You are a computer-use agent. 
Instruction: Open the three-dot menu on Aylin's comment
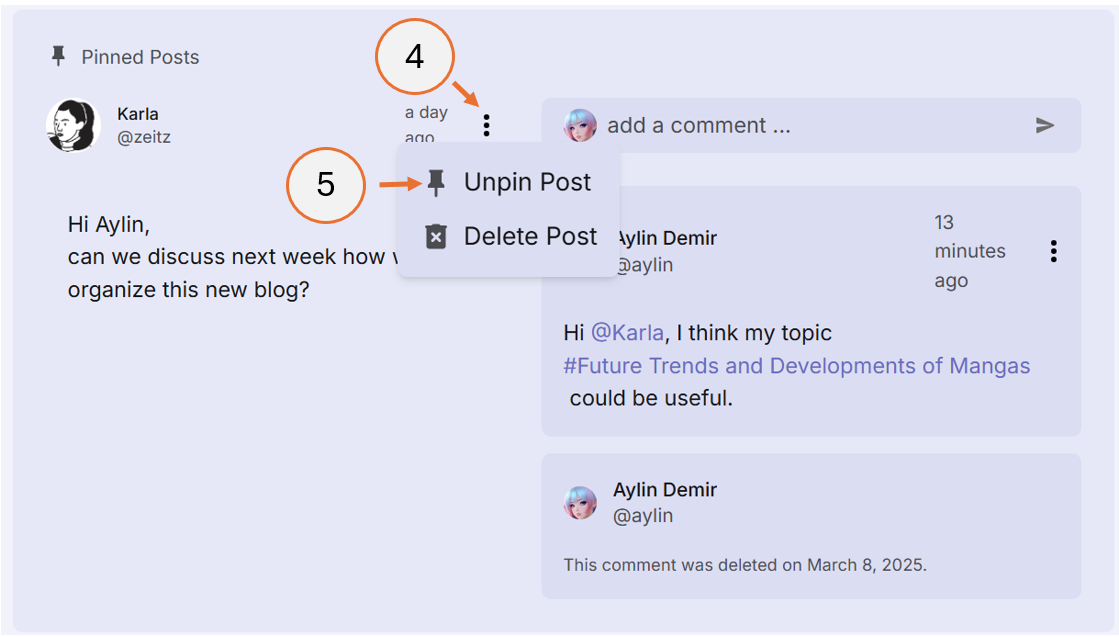[x=1053, y=251]
